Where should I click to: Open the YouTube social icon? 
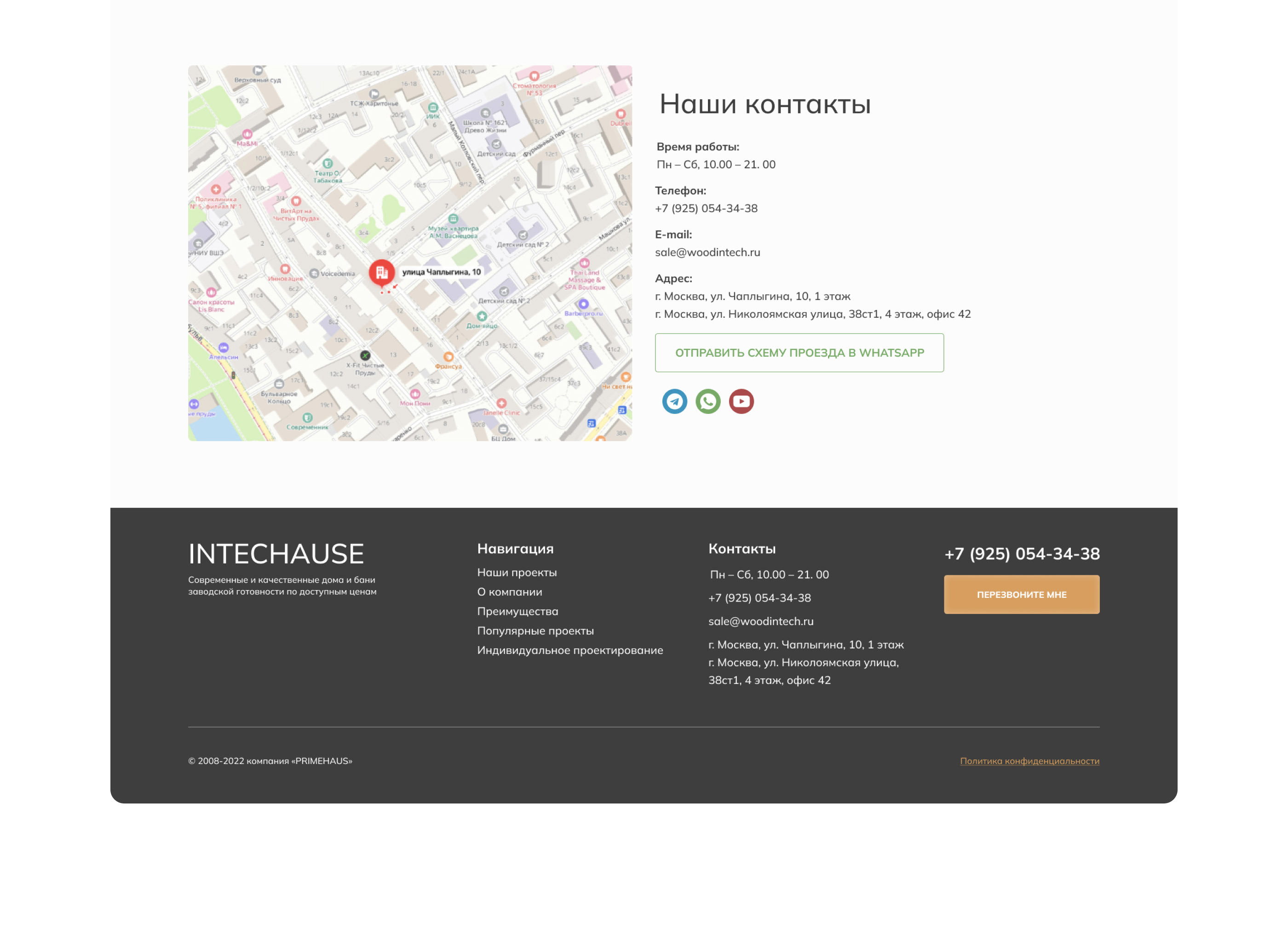(x=741, y=402)
